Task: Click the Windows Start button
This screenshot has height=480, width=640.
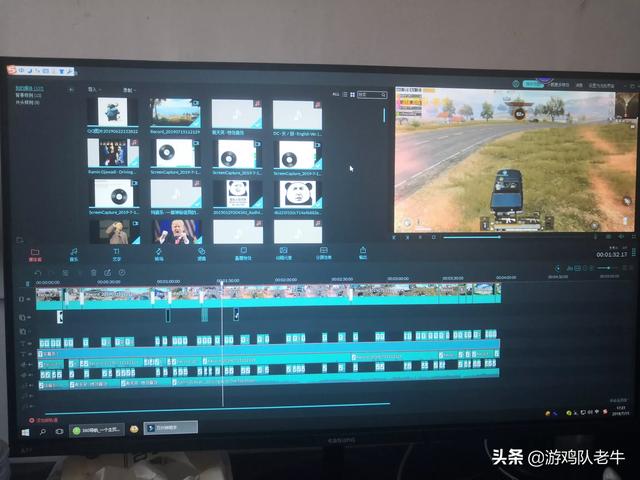Action: 25,430
